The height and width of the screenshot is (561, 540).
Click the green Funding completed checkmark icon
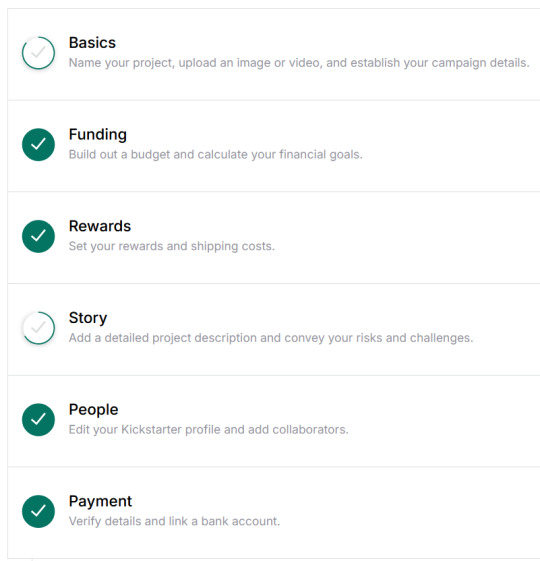point(38,145)
